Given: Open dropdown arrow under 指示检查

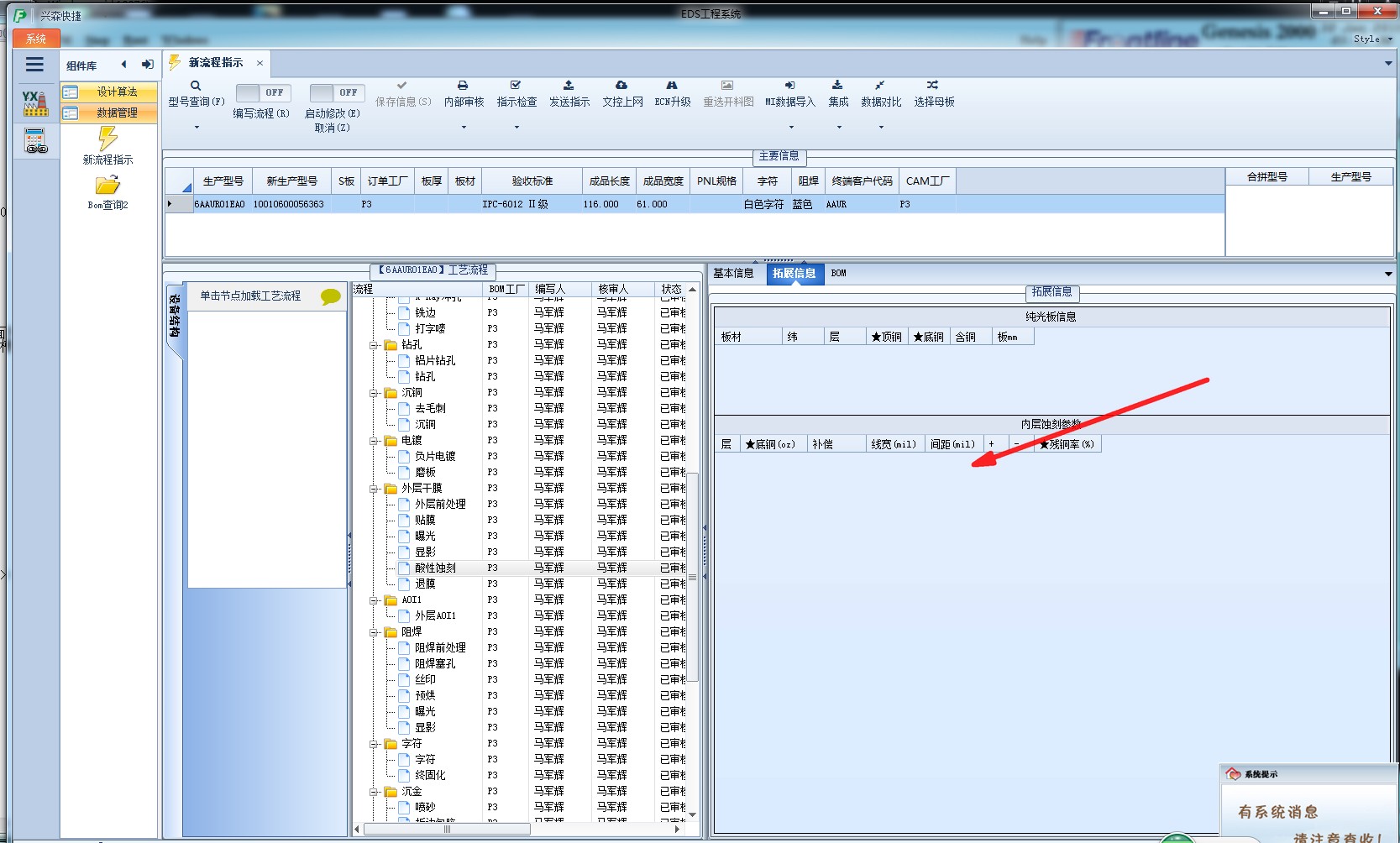Looking at the screenshot, I should pos(516,128).
